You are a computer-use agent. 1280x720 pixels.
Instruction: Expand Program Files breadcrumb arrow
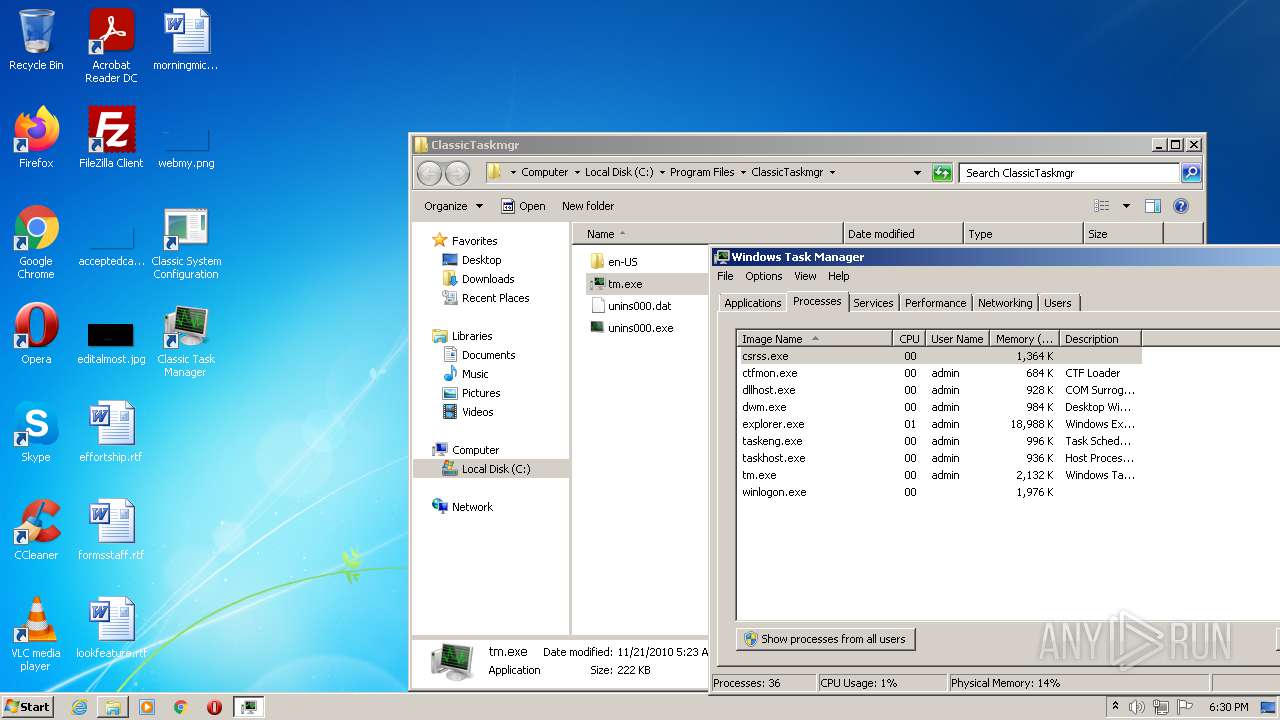pos(743,173)
